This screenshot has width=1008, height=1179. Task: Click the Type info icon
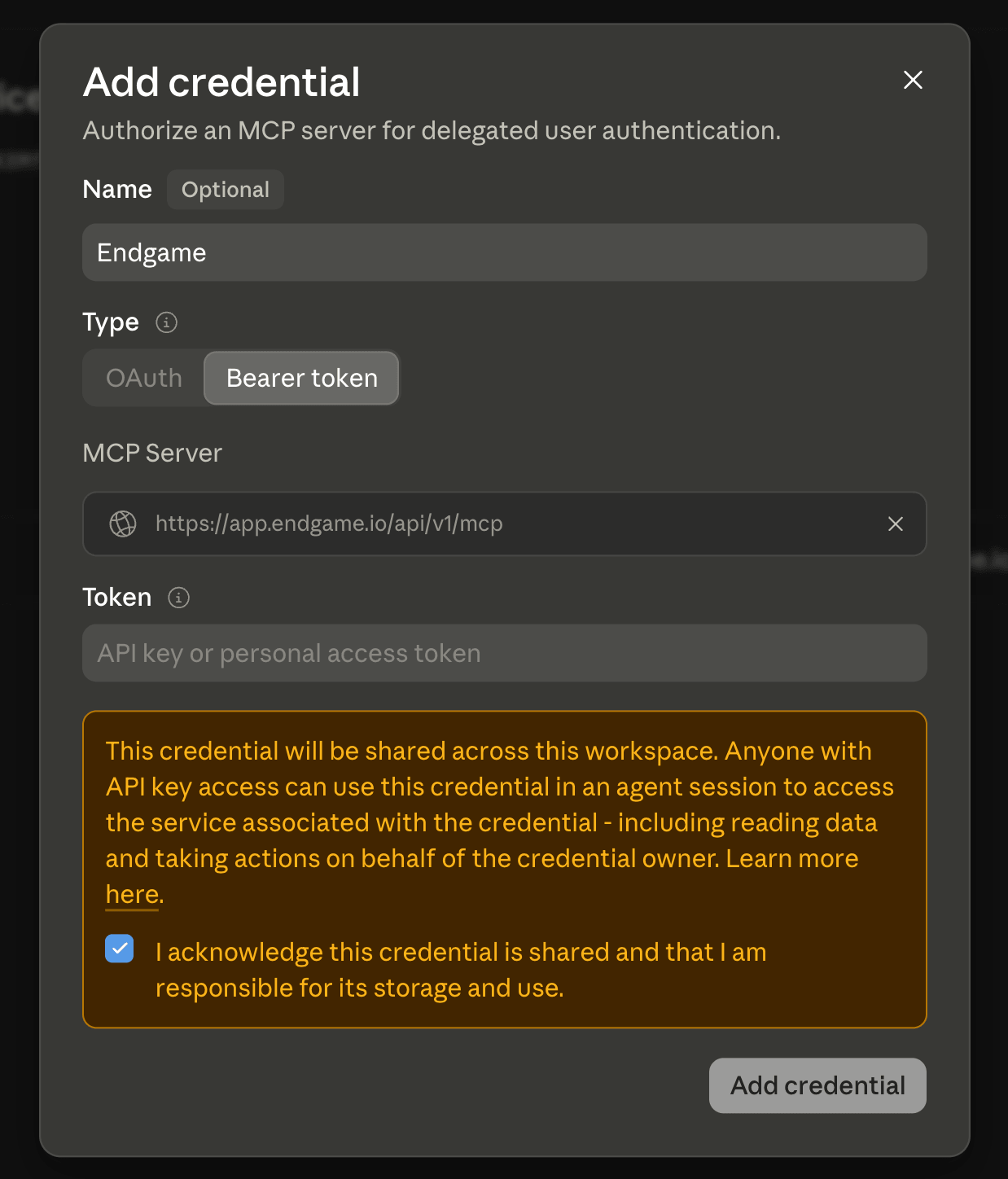pyautogui.click(x=166, y=322)
